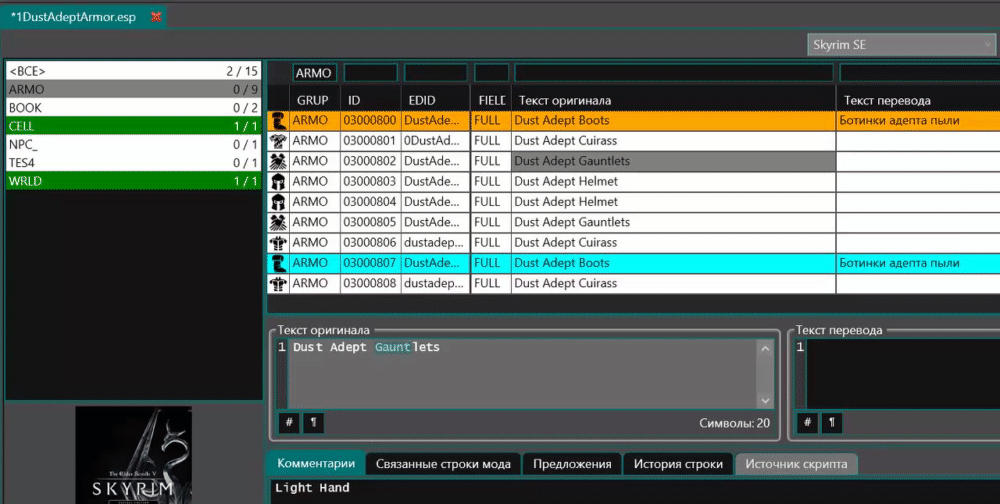Click cuirass icon of row 03000801
The image size is (1000, 504).
(277, 141)
